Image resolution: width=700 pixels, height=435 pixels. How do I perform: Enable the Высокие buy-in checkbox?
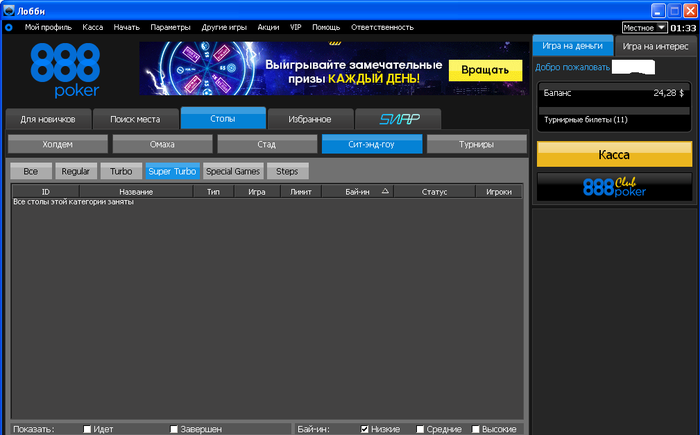pos(476,429)
